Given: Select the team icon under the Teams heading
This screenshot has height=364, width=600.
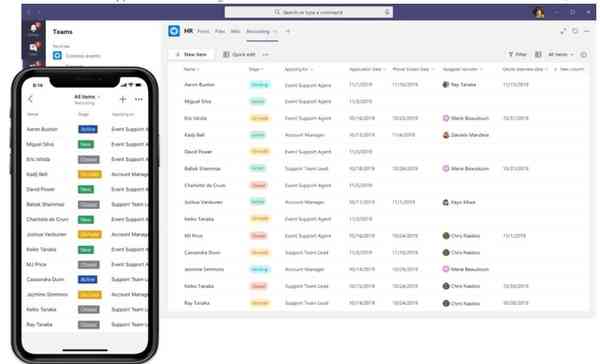Looking at the screenshot, I should click(57, 55).
